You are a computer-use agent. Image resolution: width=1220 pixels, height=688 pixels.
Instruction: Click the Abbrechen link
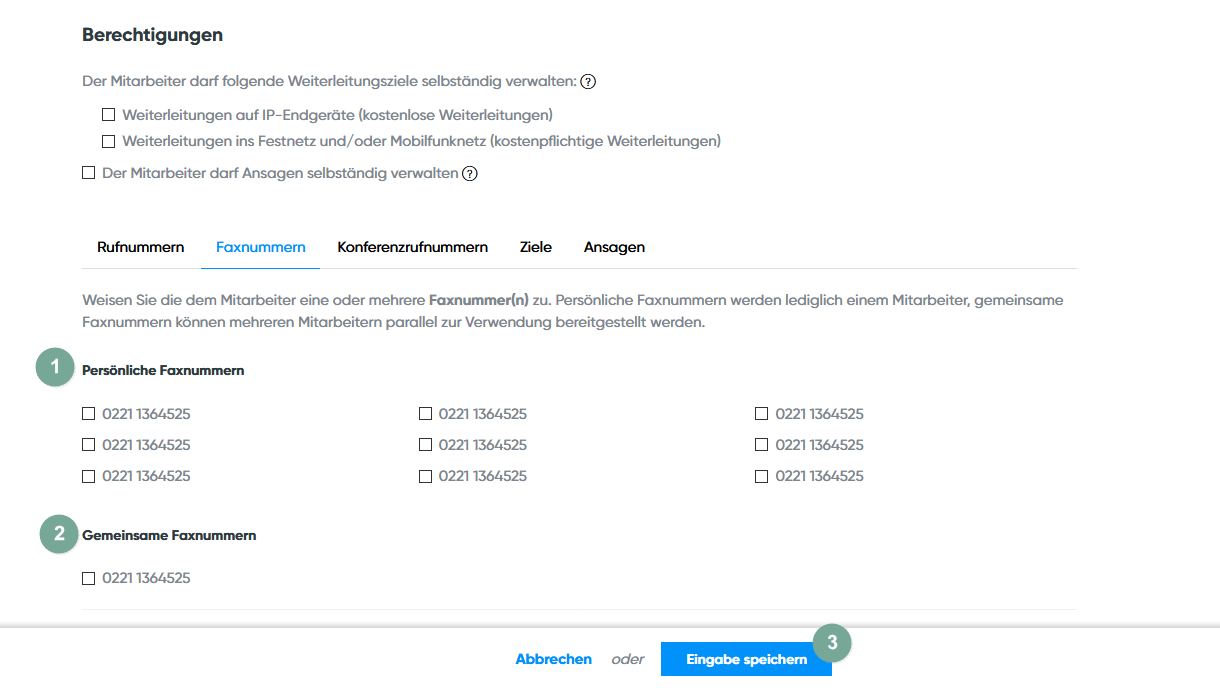pos(553,659)
